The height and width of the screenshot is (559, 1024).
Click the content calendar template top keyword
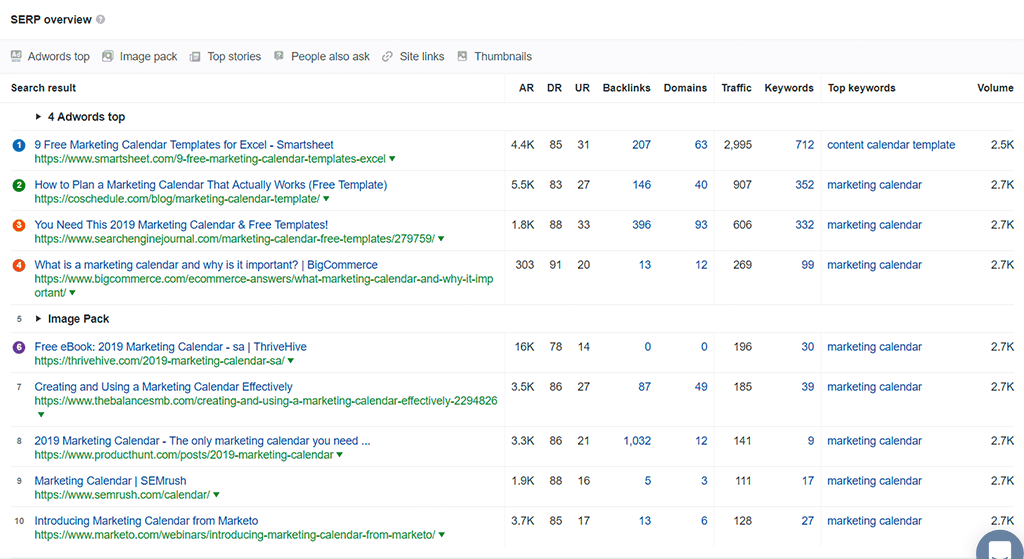pos(891,145)
